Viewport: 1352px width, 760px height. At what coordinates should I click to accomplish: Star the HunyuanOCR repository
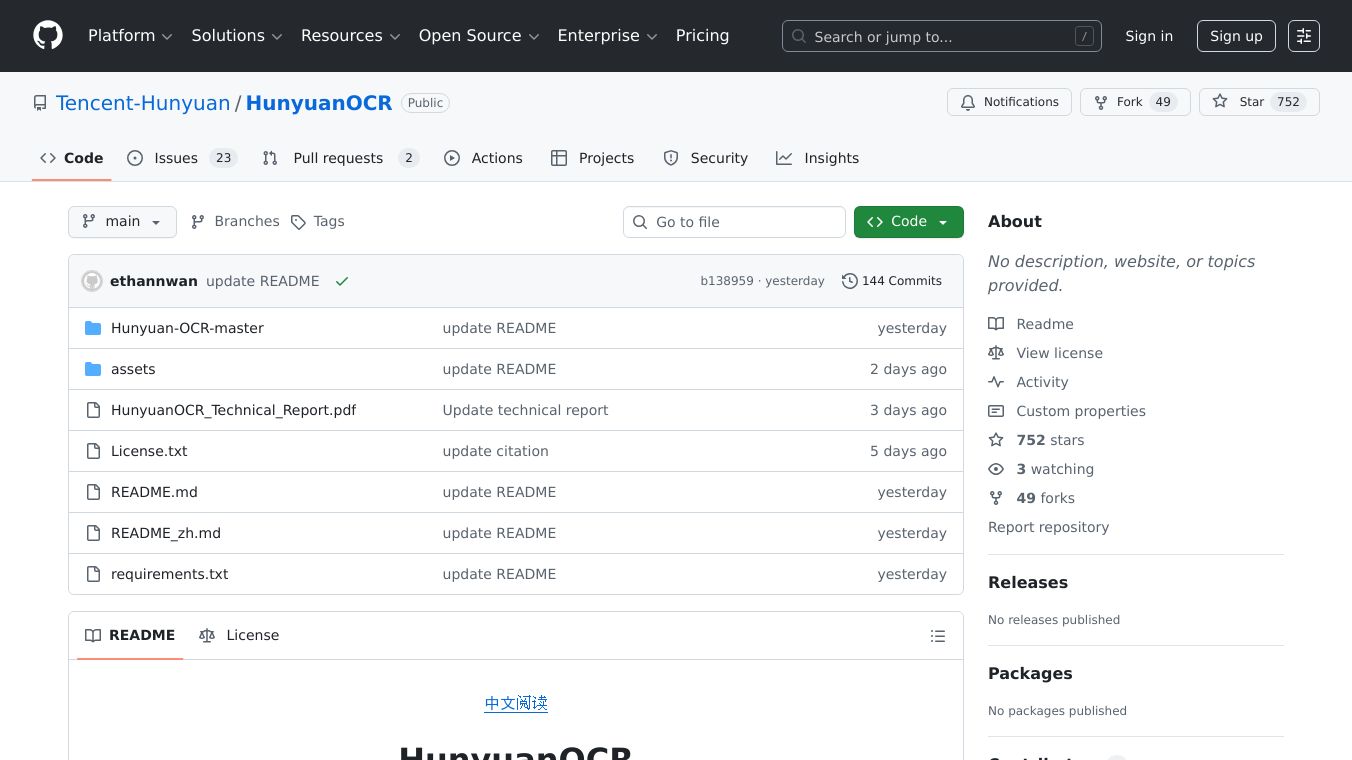1240,102
